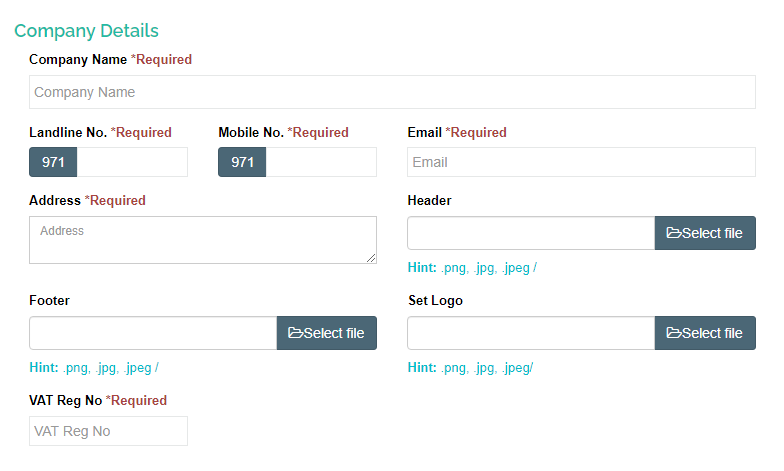Click the Company Details heading
Screen dimensions: 784x471
coord(86,31)
